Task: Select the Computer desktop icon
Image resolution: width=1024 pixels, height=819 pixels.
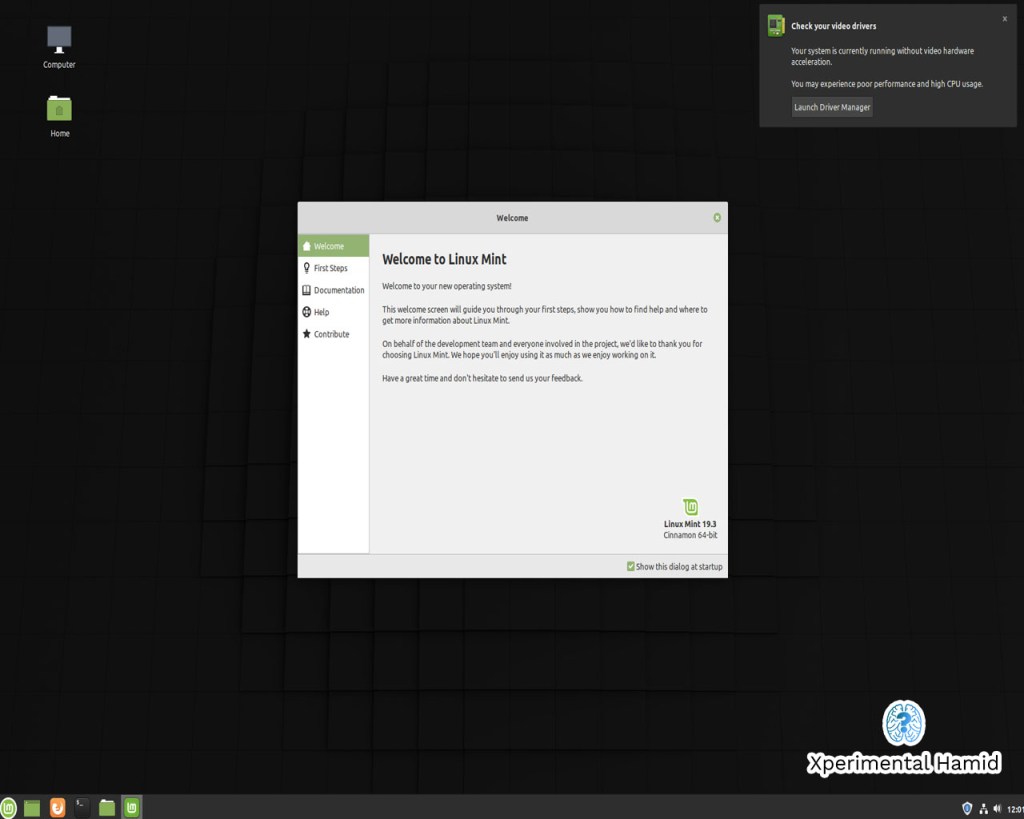Action: (x=59, y=47)
